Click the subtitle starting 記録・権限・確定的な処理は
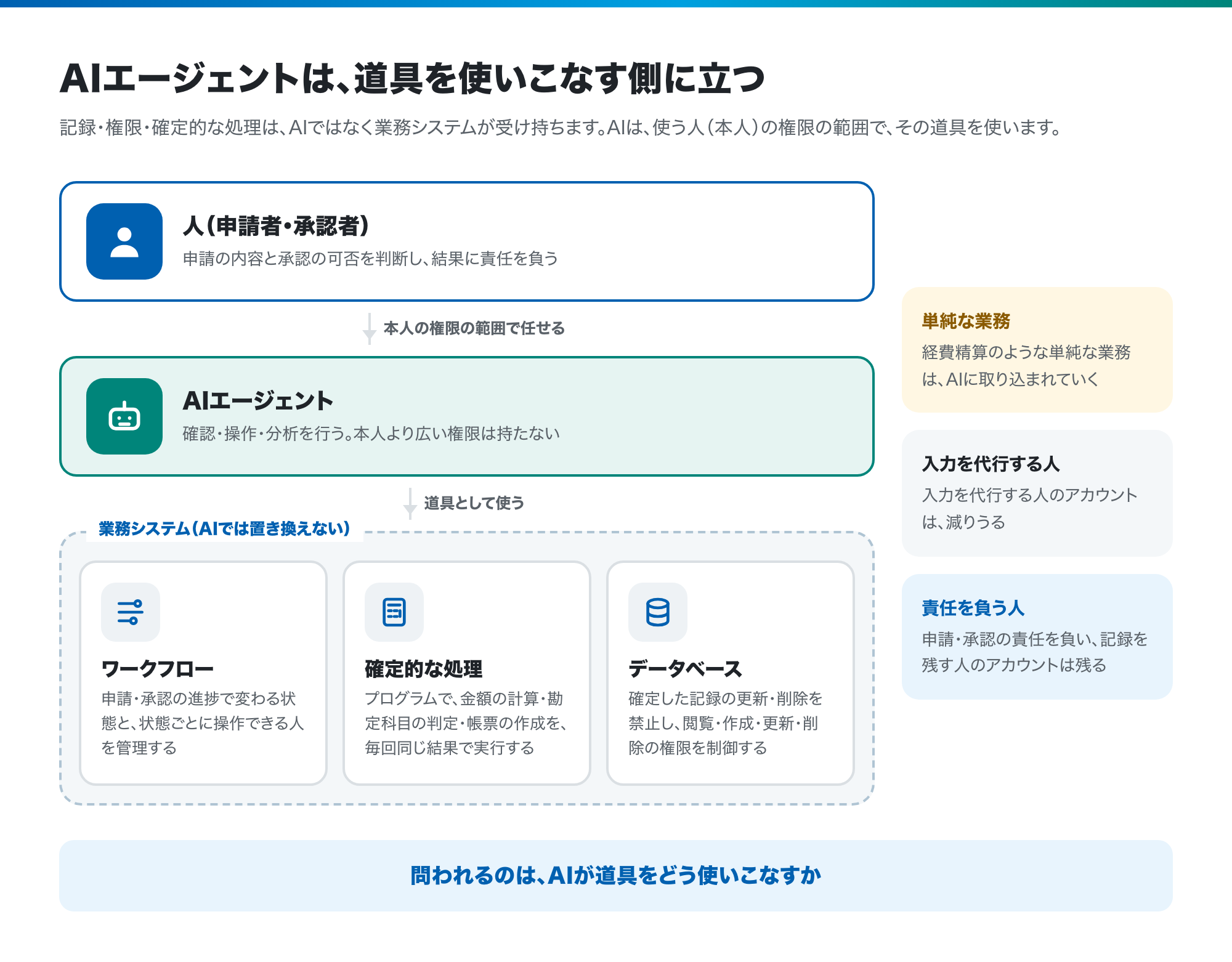Viewport: 1232px width, 962px height. point(561,127)
